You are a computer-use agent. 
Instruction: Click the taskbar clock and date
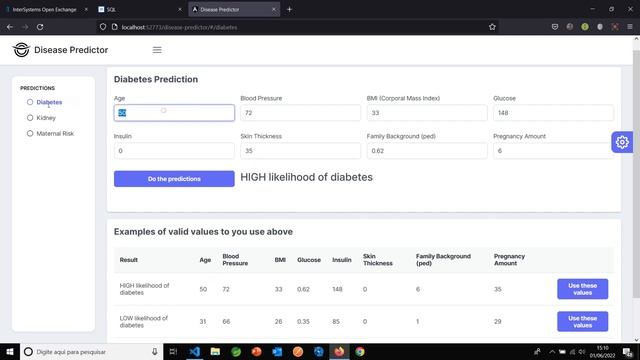pos(602,351)
